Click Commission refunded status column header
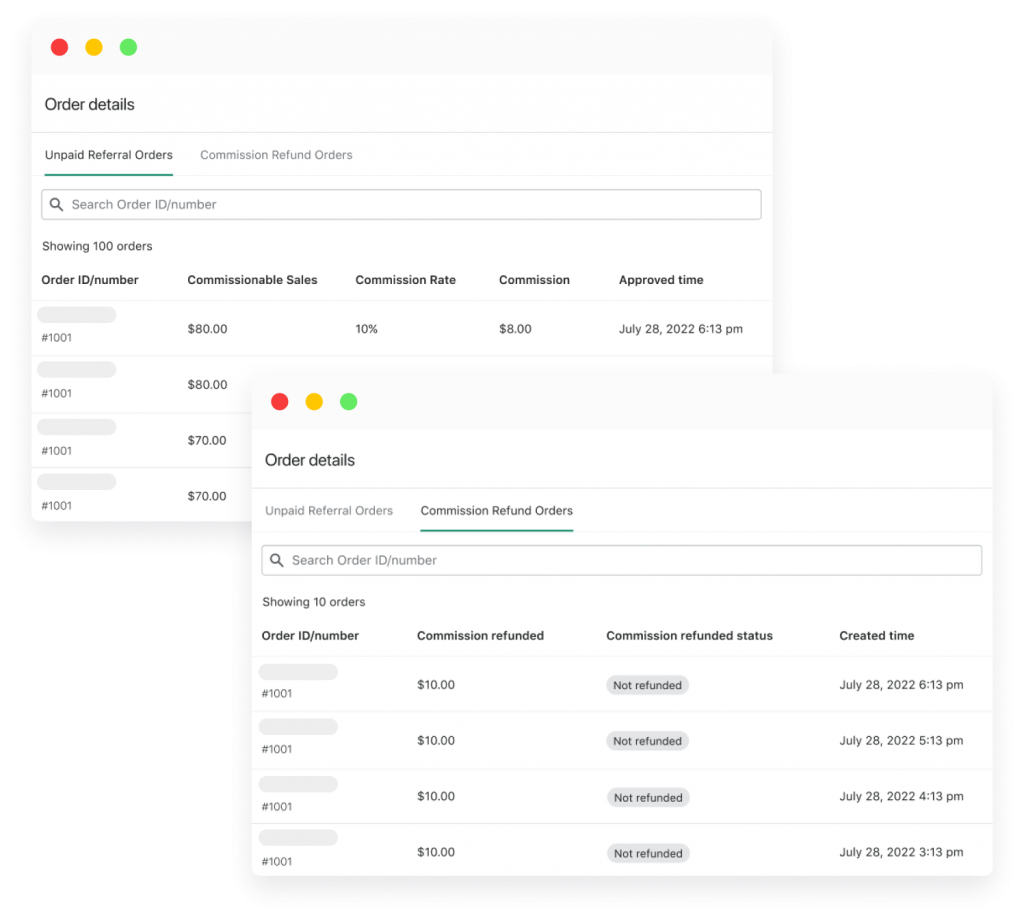The height and width of the screenshot is (919, 1024). [x=689, y=636]
